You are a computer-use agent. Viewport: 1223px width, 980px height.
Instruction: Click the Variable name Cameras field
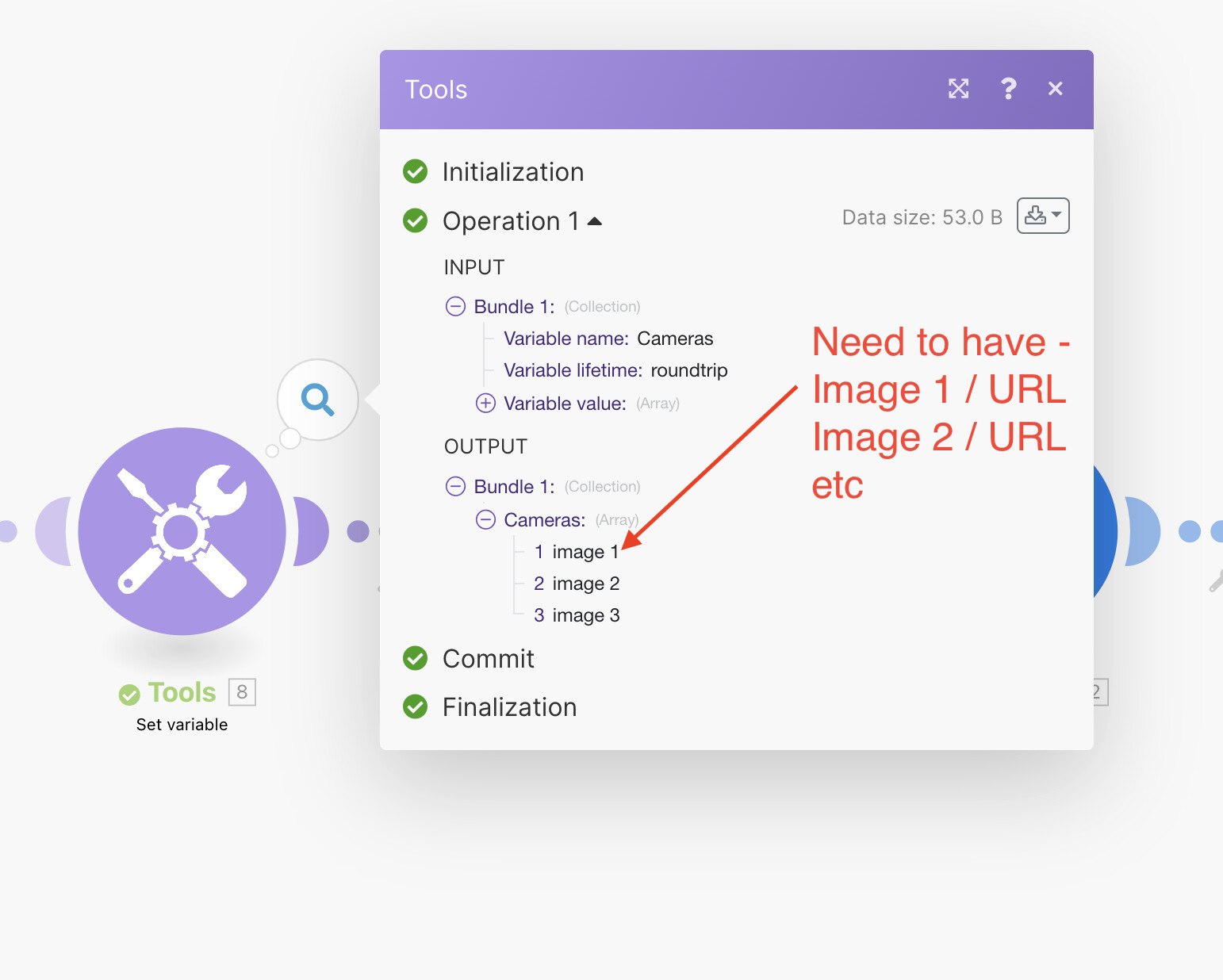[x=608, y=339]
